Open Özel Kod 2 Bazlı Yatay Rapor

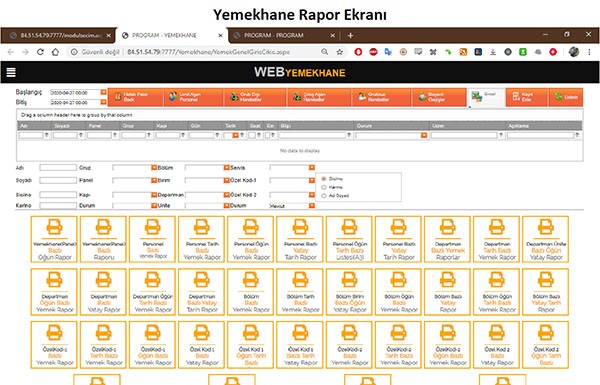point(496,345)
